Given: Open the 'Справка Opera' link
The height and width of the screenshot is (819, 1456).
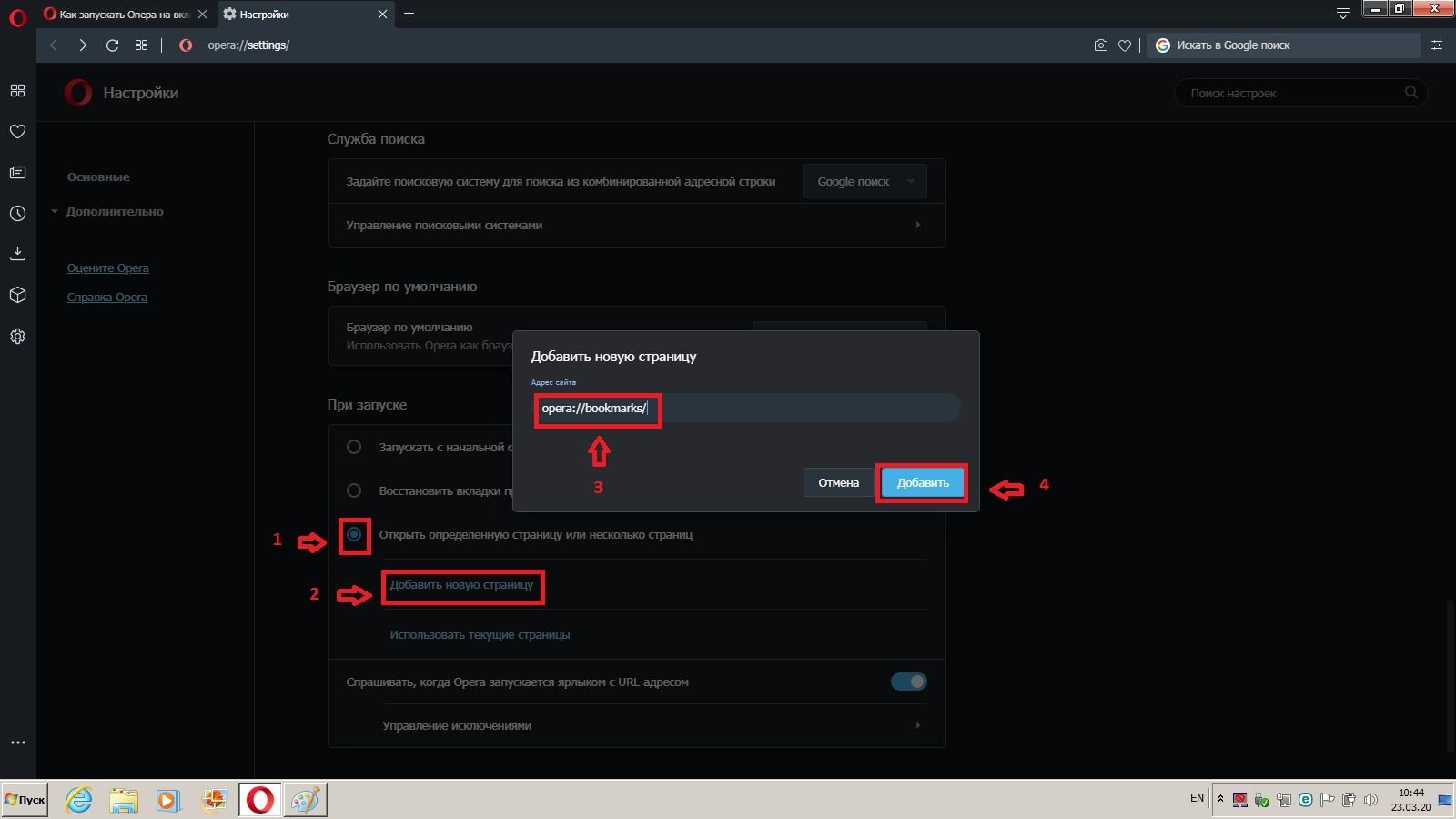Looking at the screenshot, I should pyautogui.click(x=106, y=297).
